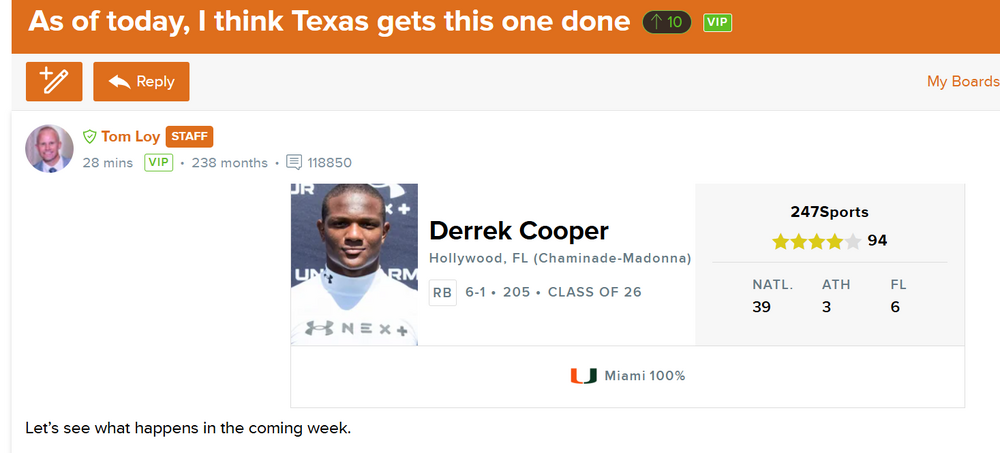Open the My Boards link
This screenshot has height=453, width=1000.
962,82
